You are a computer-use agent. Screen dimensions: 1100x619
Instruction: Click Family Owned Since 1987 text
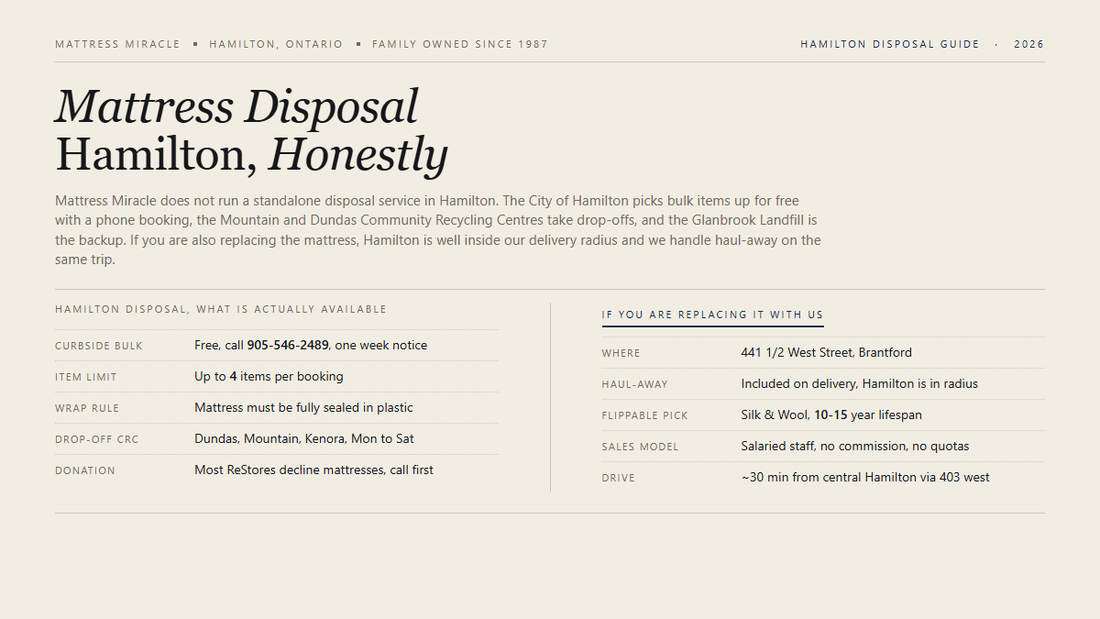pos(460,44)
